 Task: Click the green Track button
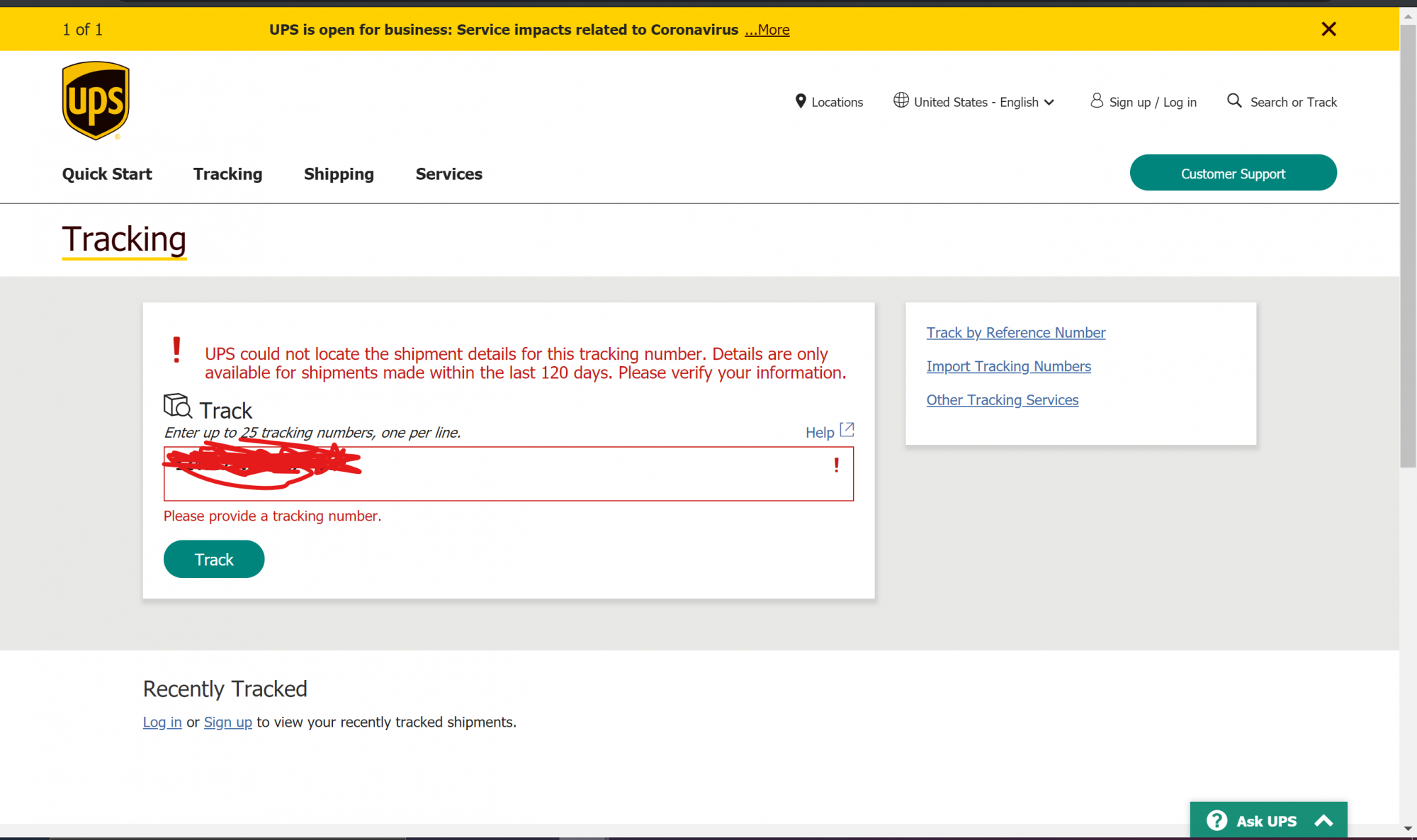(x=214, y=559)
